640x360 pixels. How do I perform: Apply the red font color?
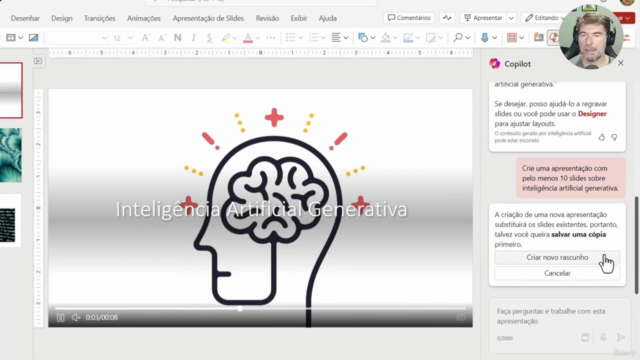[x=248, y=38]
